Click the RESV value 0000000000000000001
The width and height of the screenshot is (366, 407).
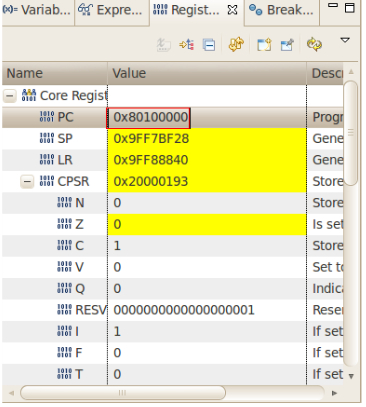click(x=184, y=310)
